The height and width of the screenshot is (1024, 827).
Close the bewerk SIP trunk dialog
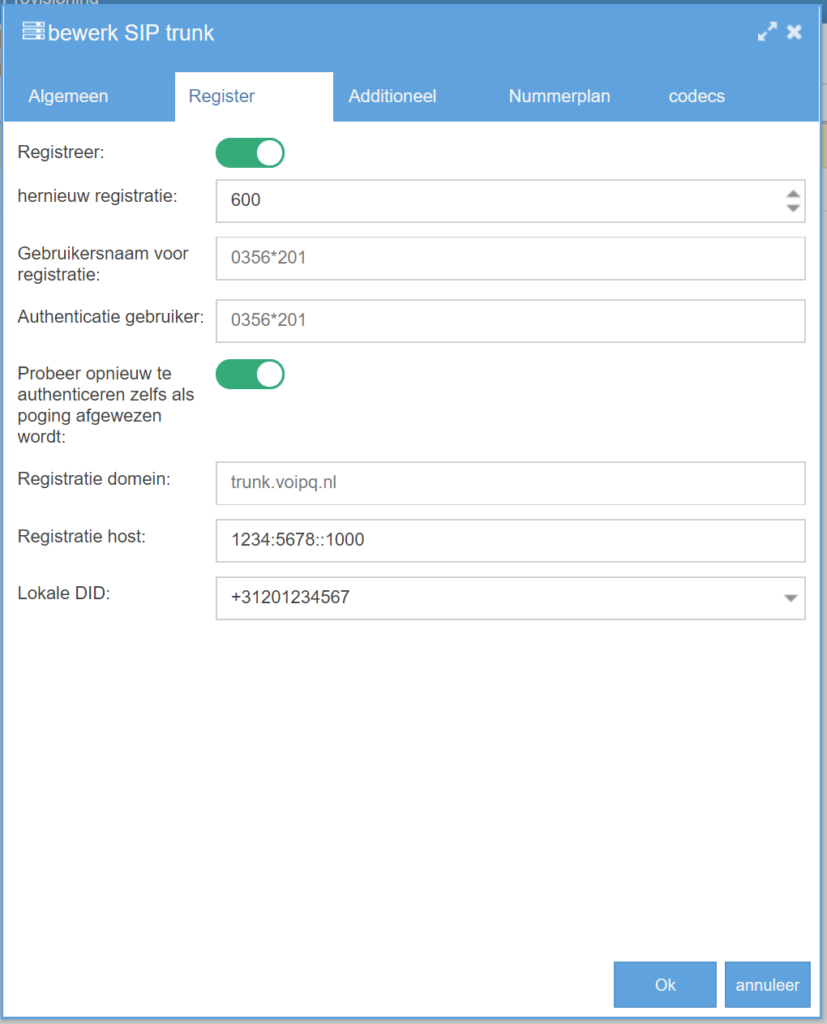point(794,32)
